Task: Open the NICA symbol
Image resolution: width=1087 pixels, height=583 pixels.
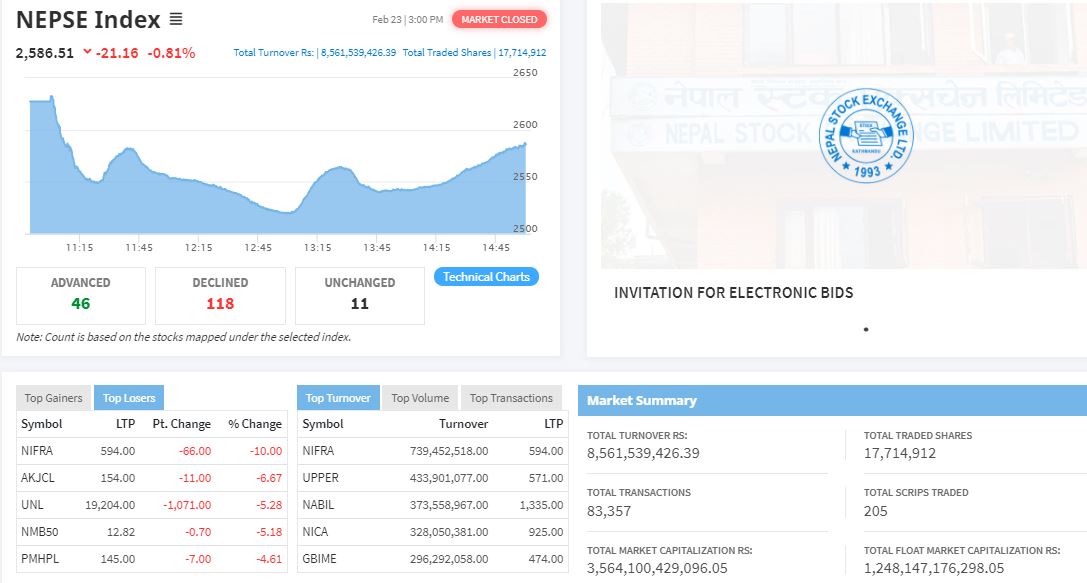Action: 315,532
